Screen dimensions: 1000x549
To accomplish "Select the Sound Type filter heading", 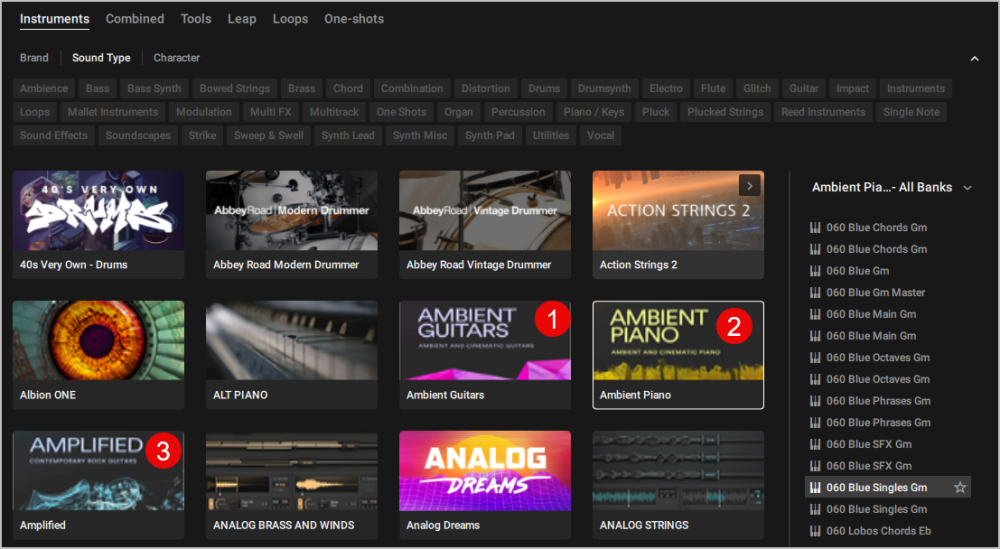I will [x=101, y=57].
